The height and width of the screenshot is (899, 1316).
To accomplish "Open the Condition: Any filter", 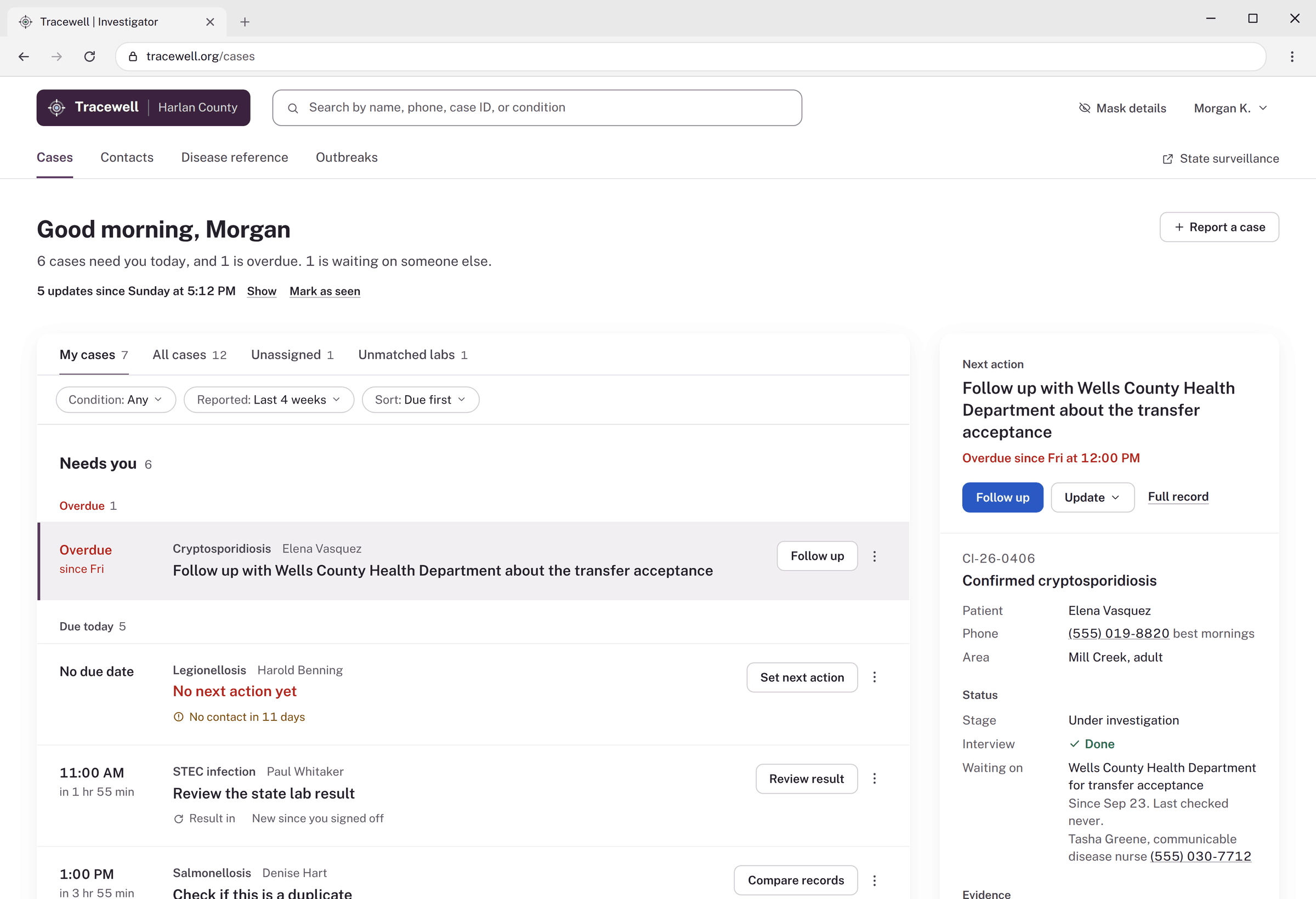I will [x=116, y=400].
